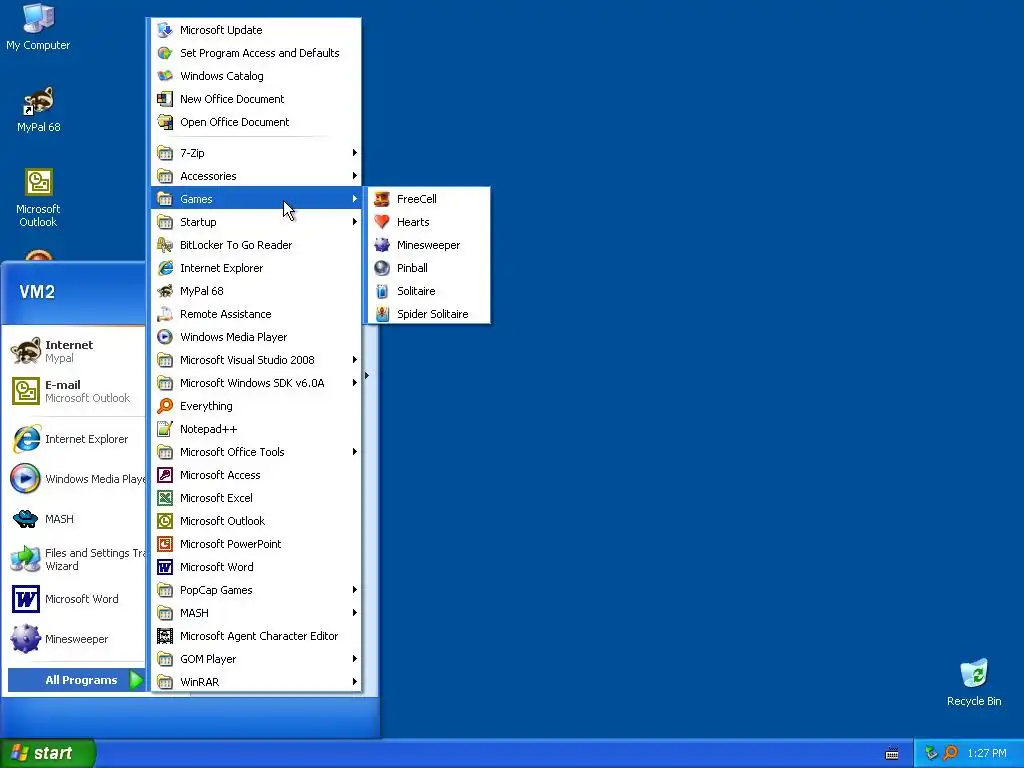
Task: Launch Windows Media Player from programs list
Action: [256, 337]
